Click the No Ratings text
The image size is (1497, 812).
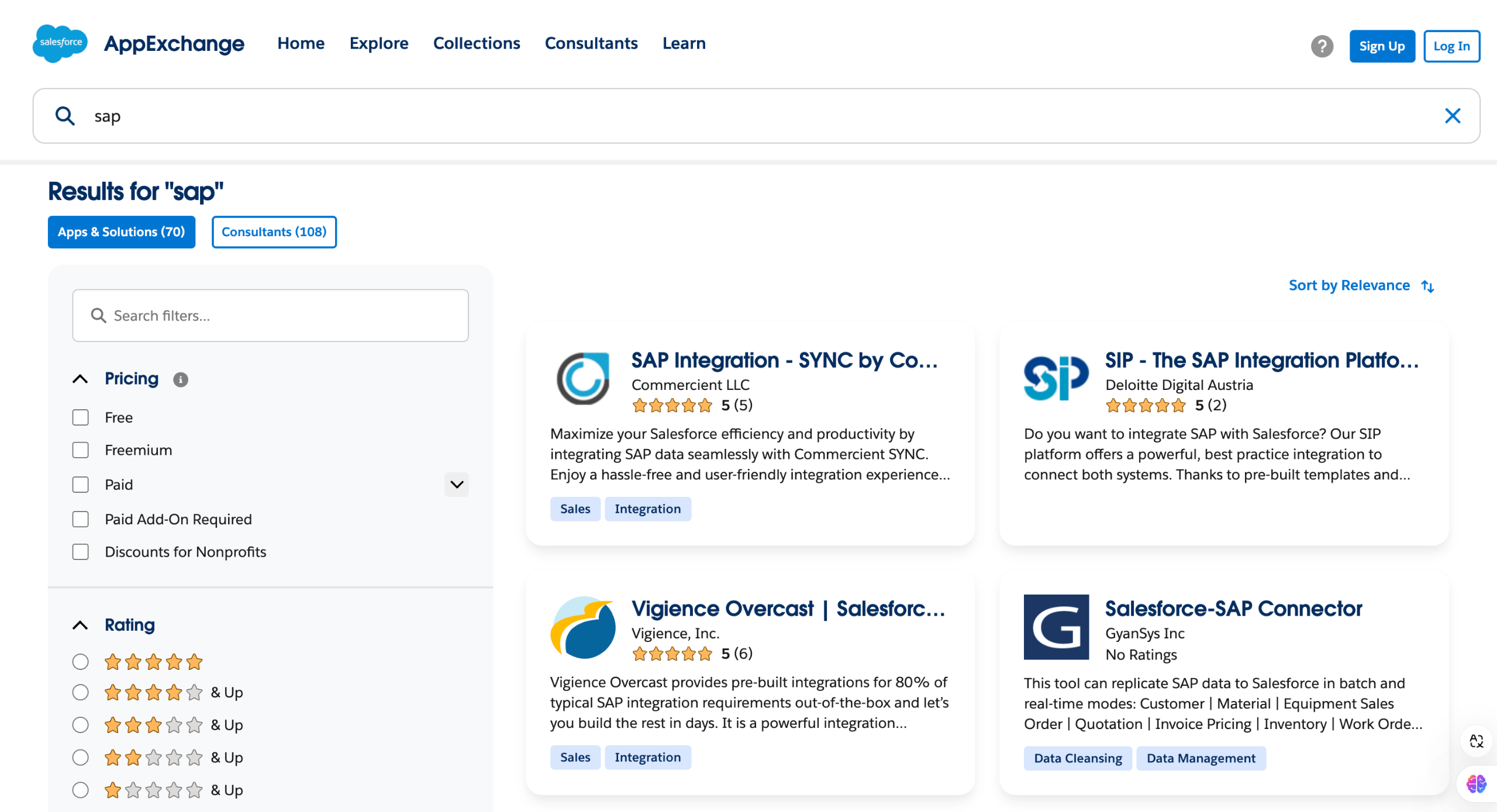pyautogui.click(x=1141, y=655)
